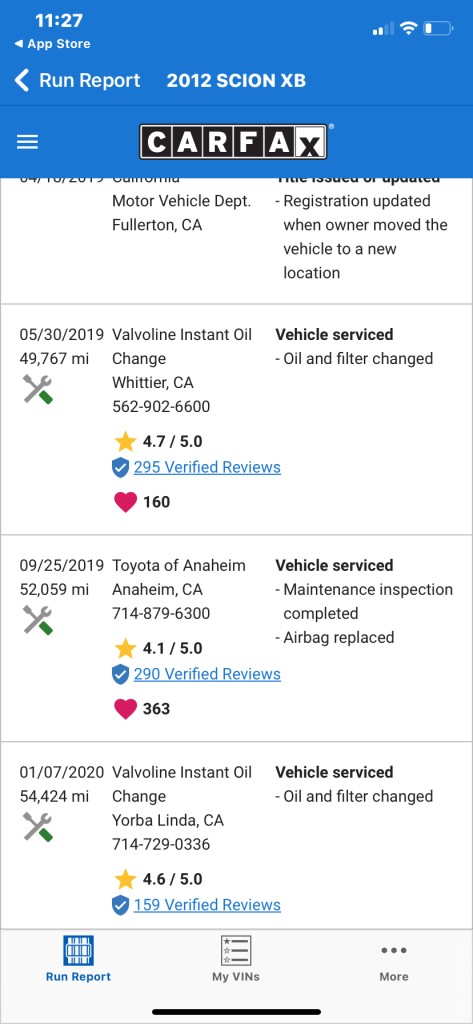The width and height of the screenshot is (473, 1024).
Task: Switch to the My VINs tab
Action: 236,959
